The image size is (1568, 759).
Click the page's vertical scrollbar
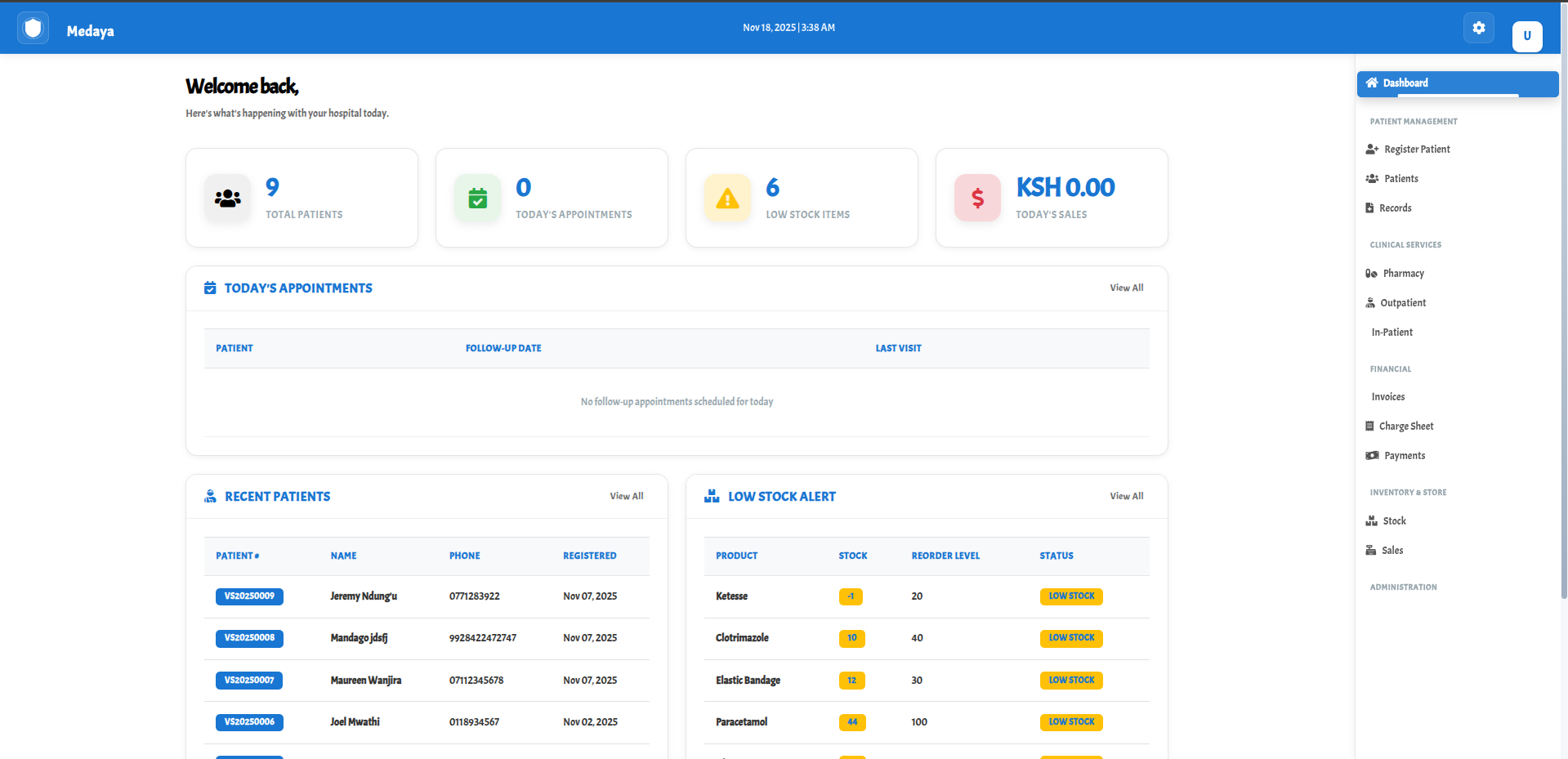tap(1563, 327)
